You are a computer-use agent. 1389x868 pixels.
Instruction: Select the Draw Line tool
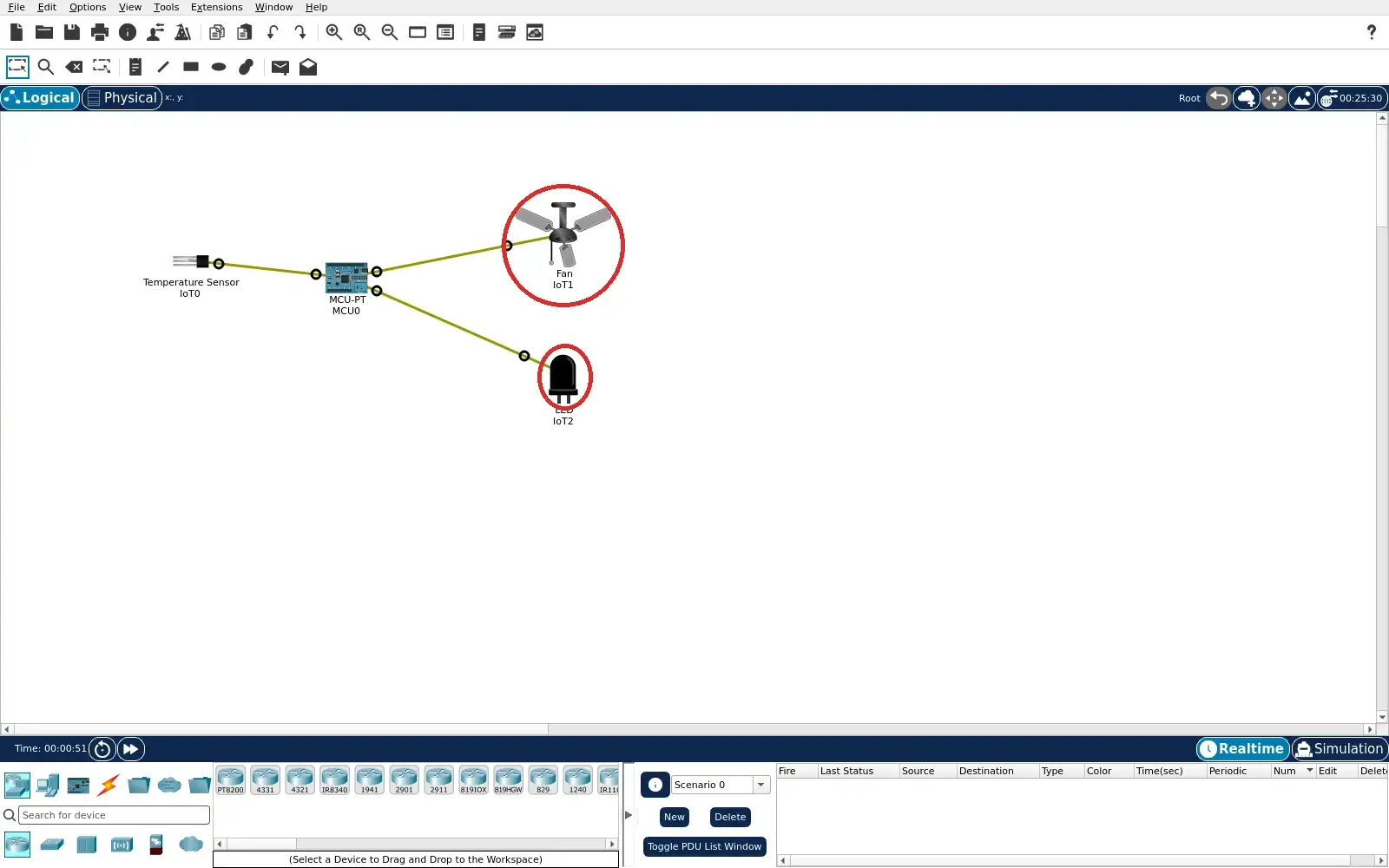(x=162, y=67)
